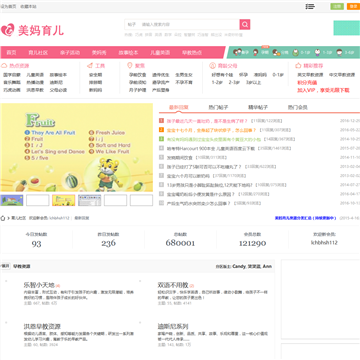360x360 pixels.
Task: Open the 国学启蒙 resource link
Action: tap(12, 75)
